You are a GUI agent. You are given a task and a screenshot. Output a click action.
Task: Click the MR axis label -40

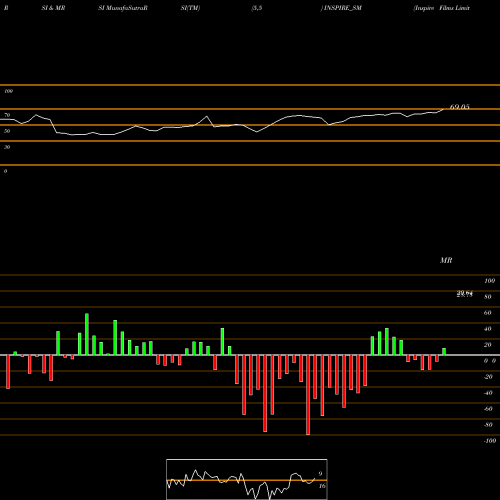point(488,393)
